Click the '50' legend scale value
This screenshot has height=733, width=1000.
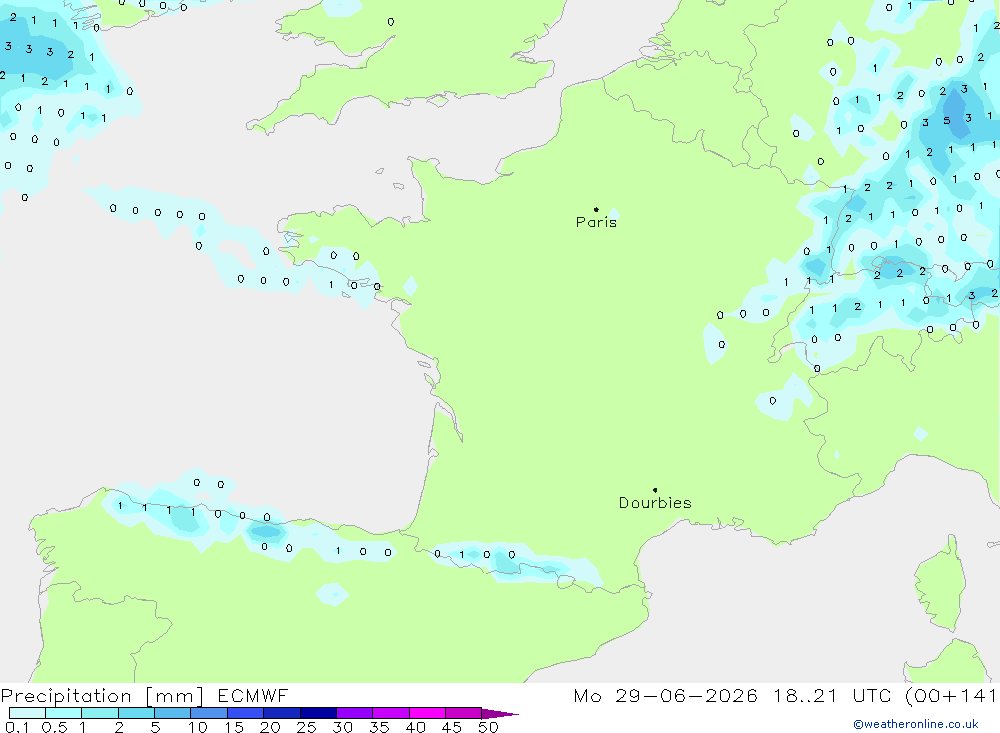click(x=488, y=727)
